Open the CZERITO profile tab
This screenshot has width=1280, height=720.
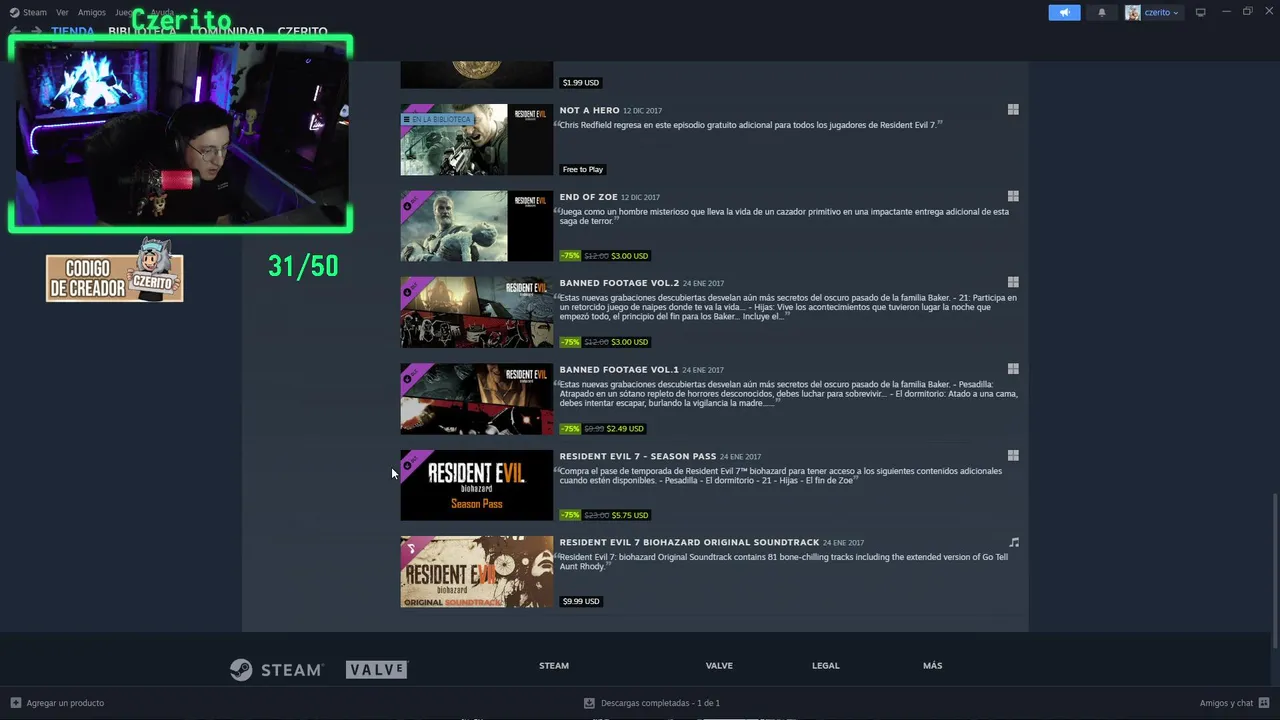click(302, 31)
